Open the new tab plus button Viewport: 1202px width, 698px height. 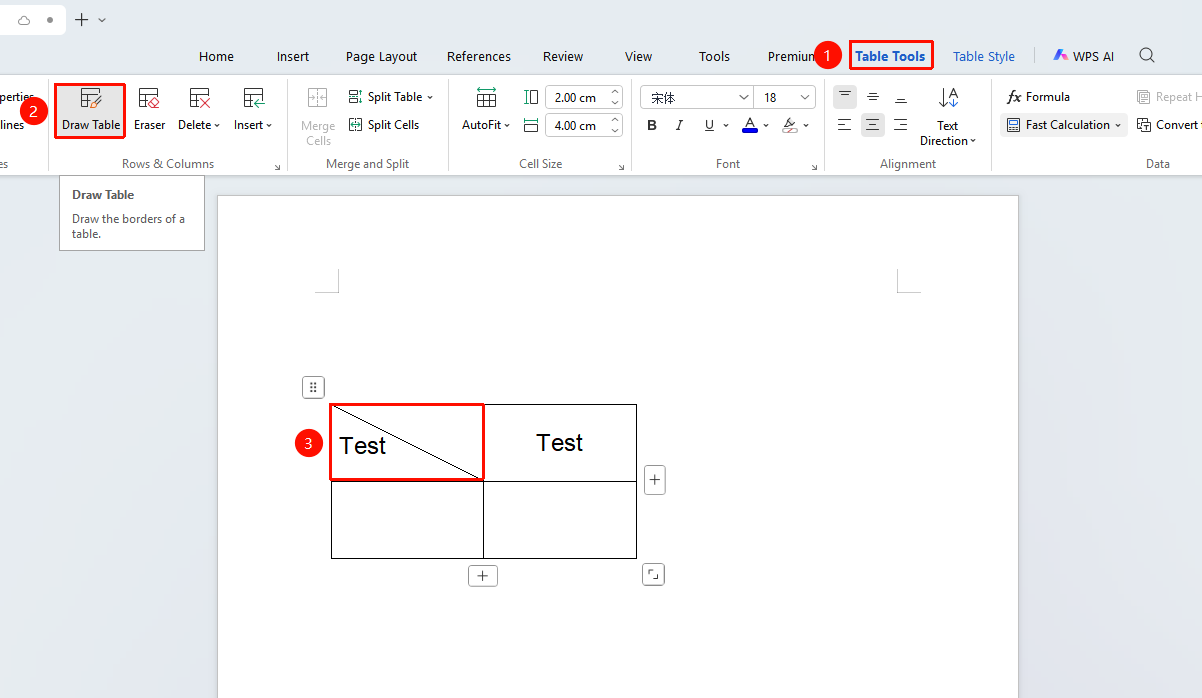pyautogui.click(x=82, y=20)
